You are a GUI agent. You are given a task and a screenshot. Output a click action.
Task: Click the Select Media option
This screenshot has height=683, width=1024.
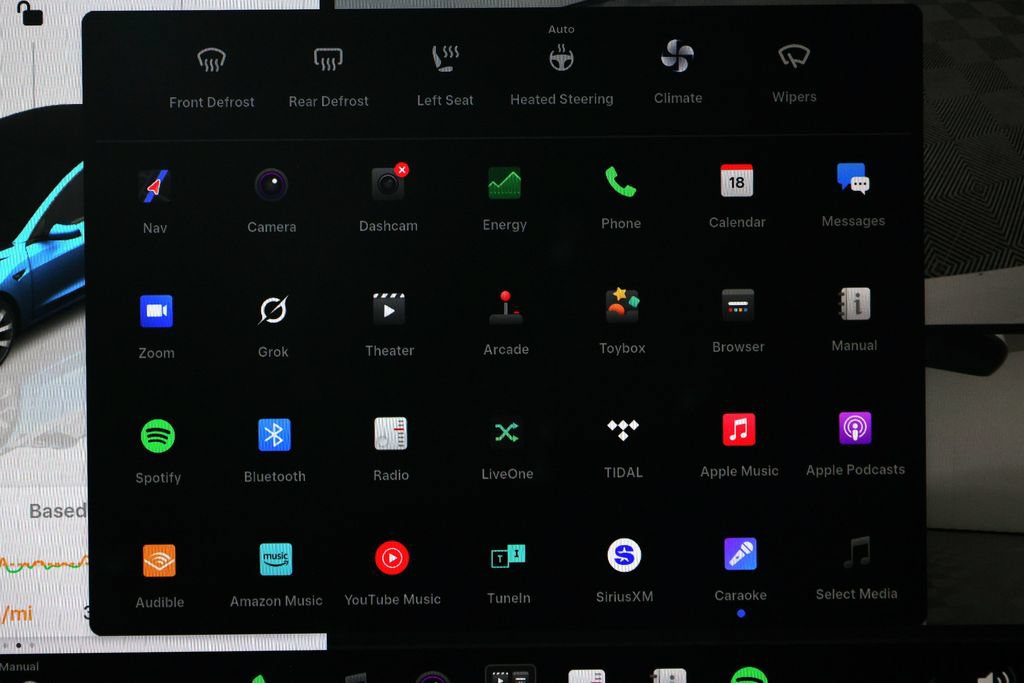pyautogui.click(x=856, y=552)
